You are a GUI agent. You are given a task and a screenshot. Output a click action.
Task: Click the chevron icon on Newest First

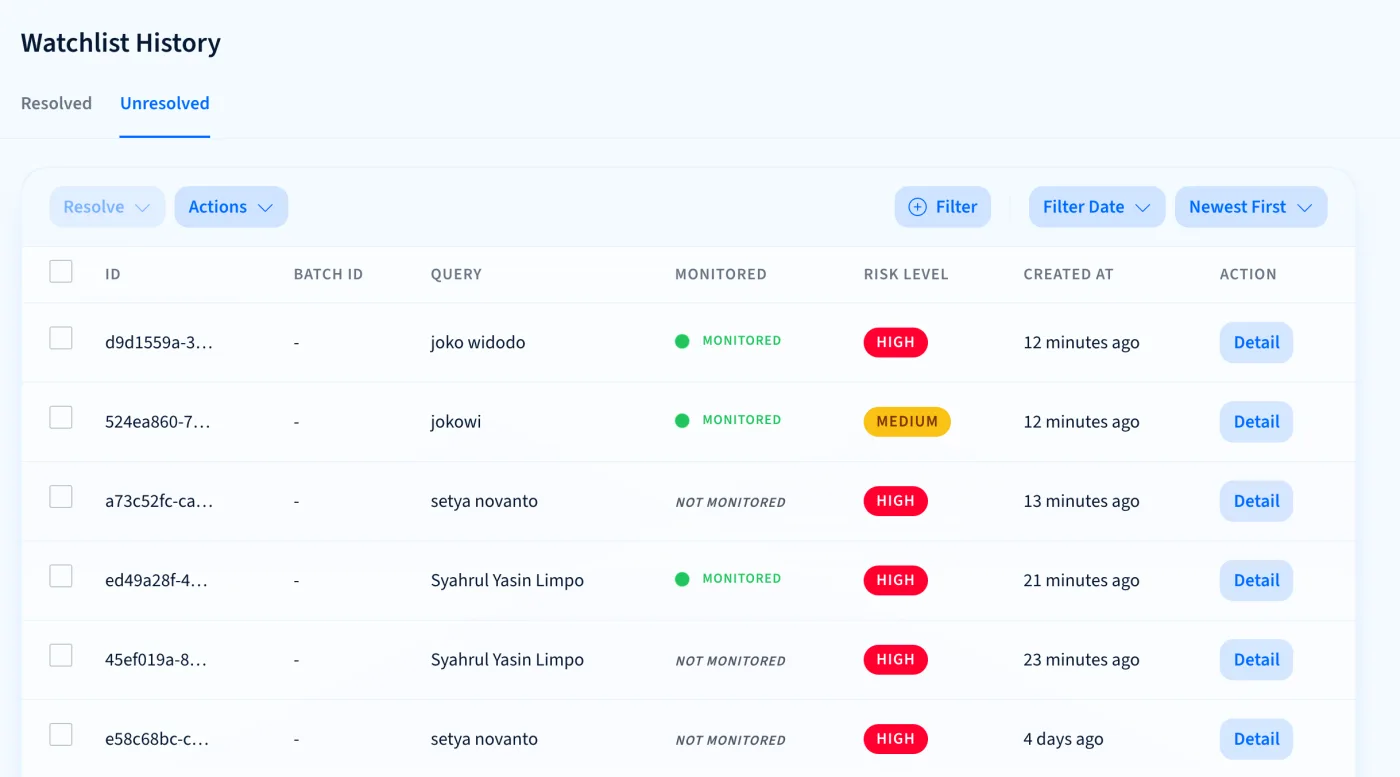click(1304, 208)
